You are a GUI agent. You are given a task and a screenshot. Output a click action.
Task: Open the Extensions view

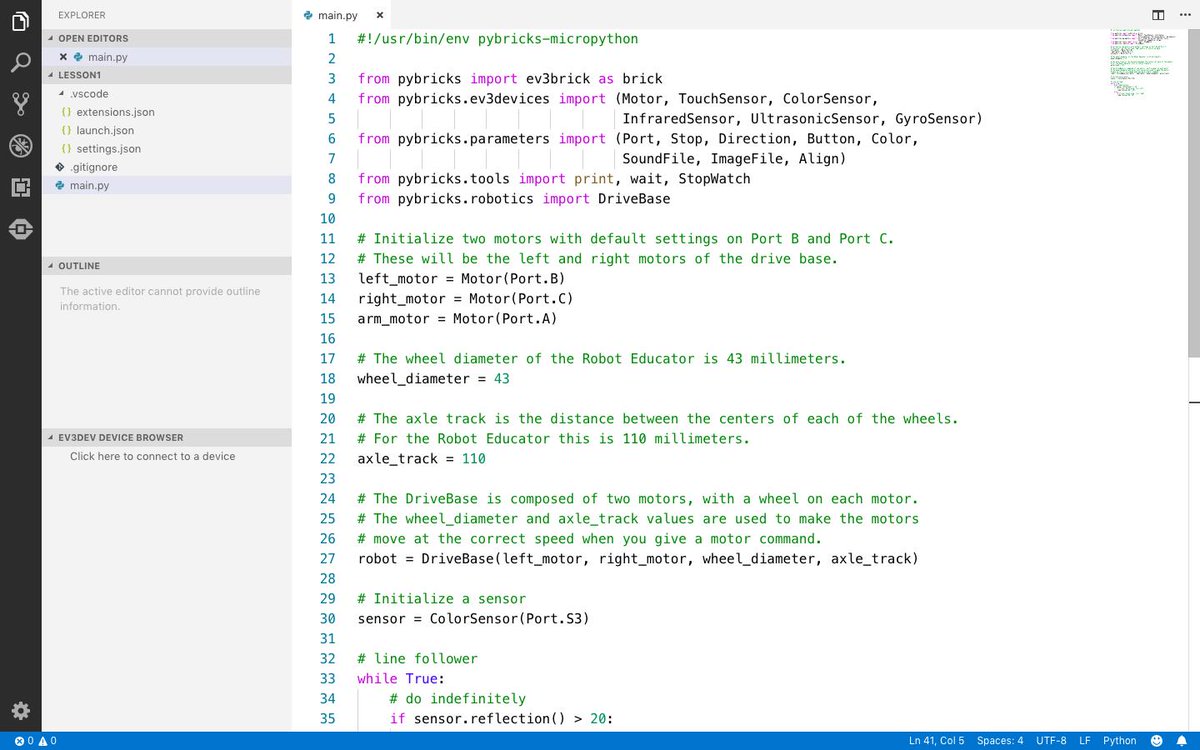coord(20,187)
